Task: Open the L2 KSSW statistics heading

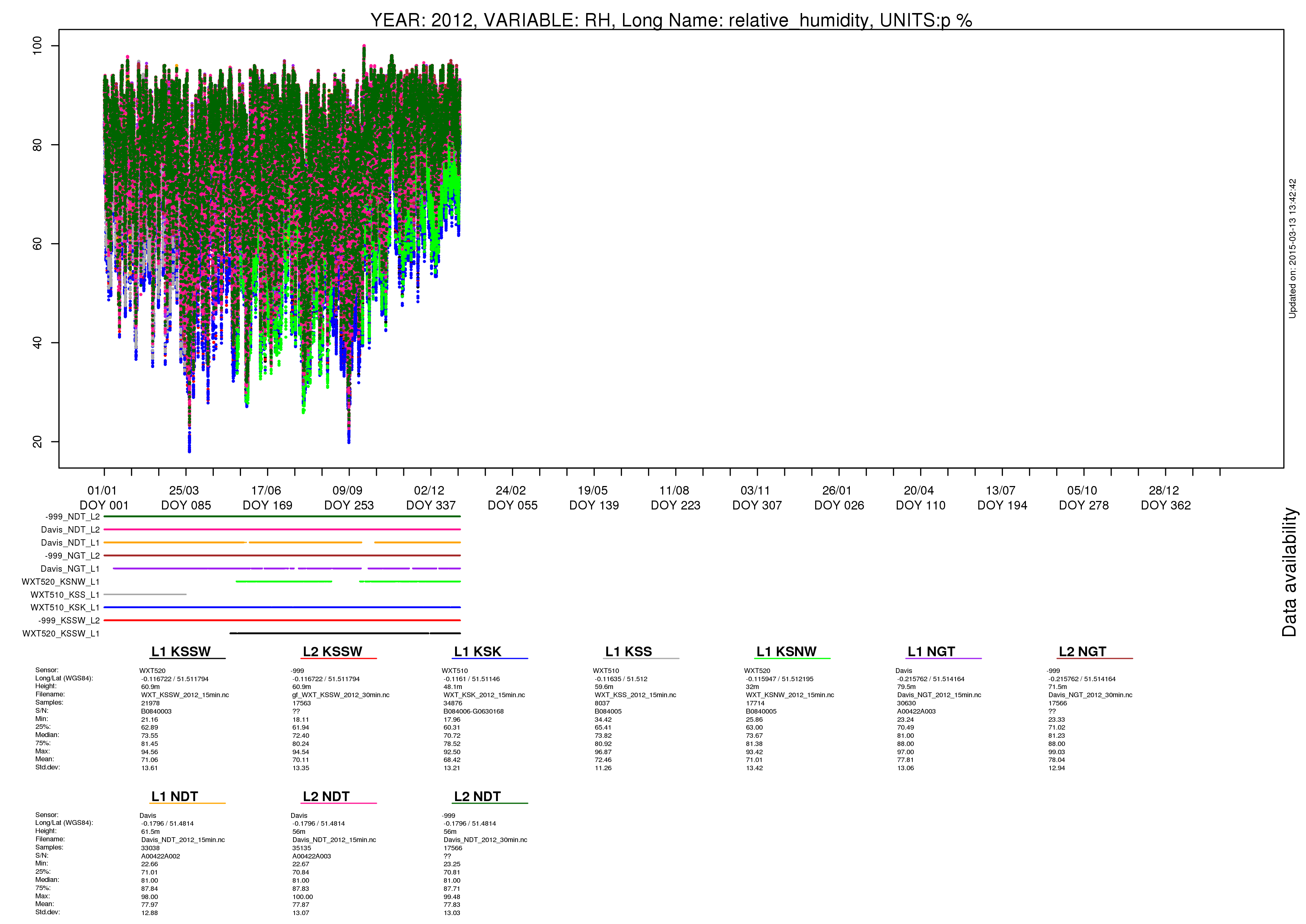Action: click(x=333, y=651)
